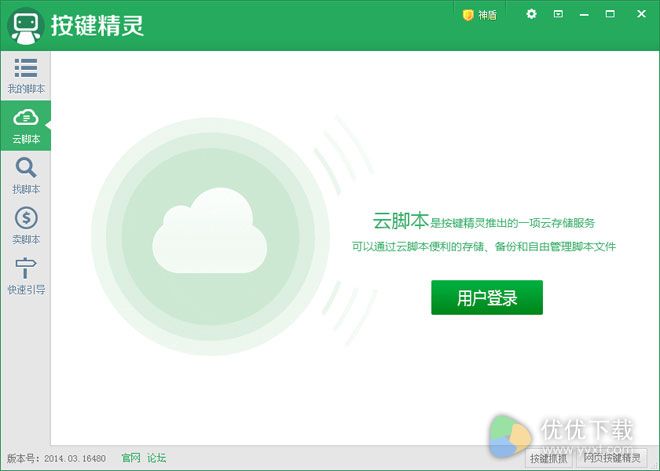Click the 网页按键精灵 button
Screen dimensions: 660x471
pyautogui.click(x=612, y=458)
